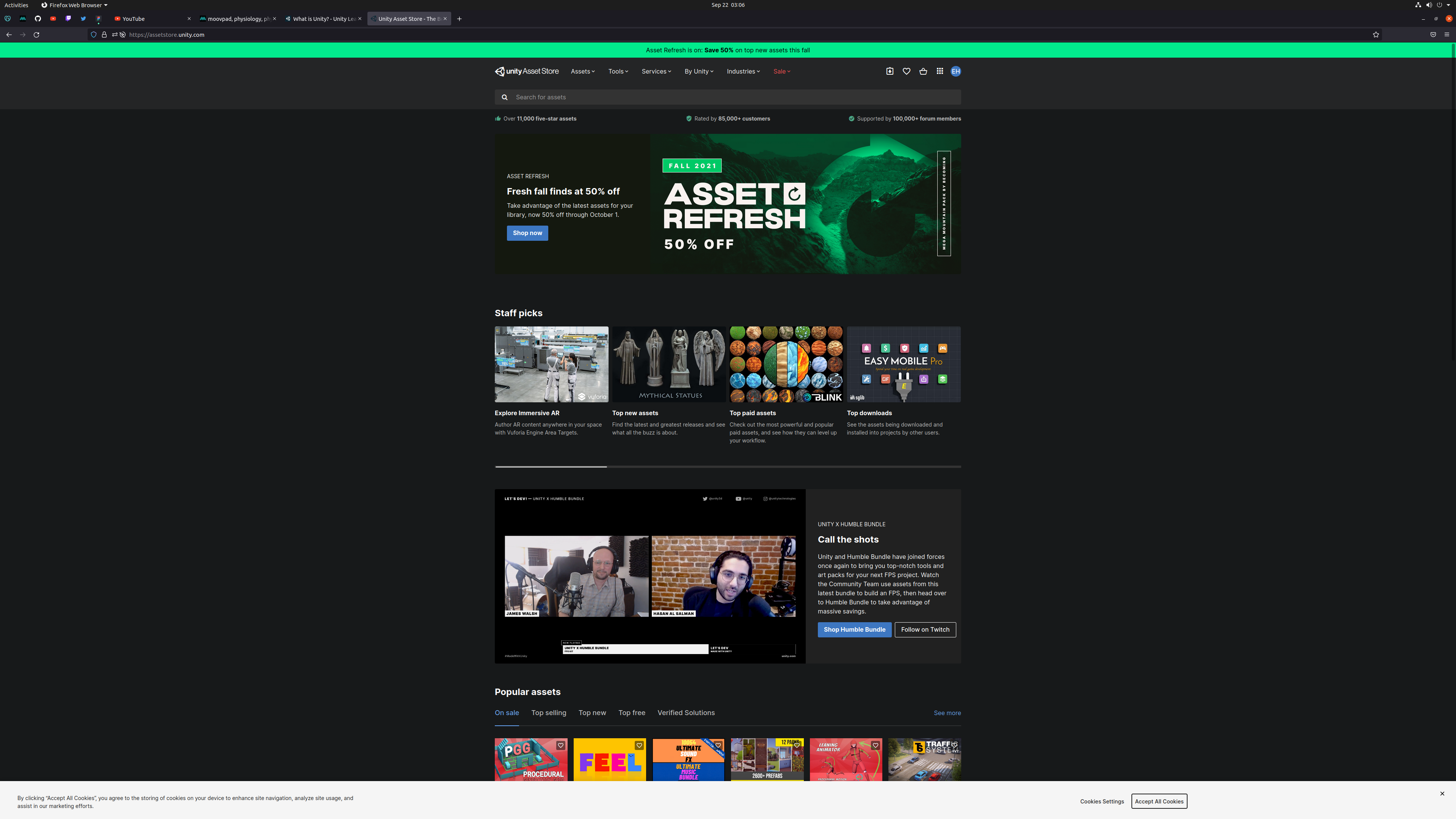Viewport: 1456px width, 819px height.
Task: Open the Firefox hamburger menu
Action: (x=1447, y=35)
